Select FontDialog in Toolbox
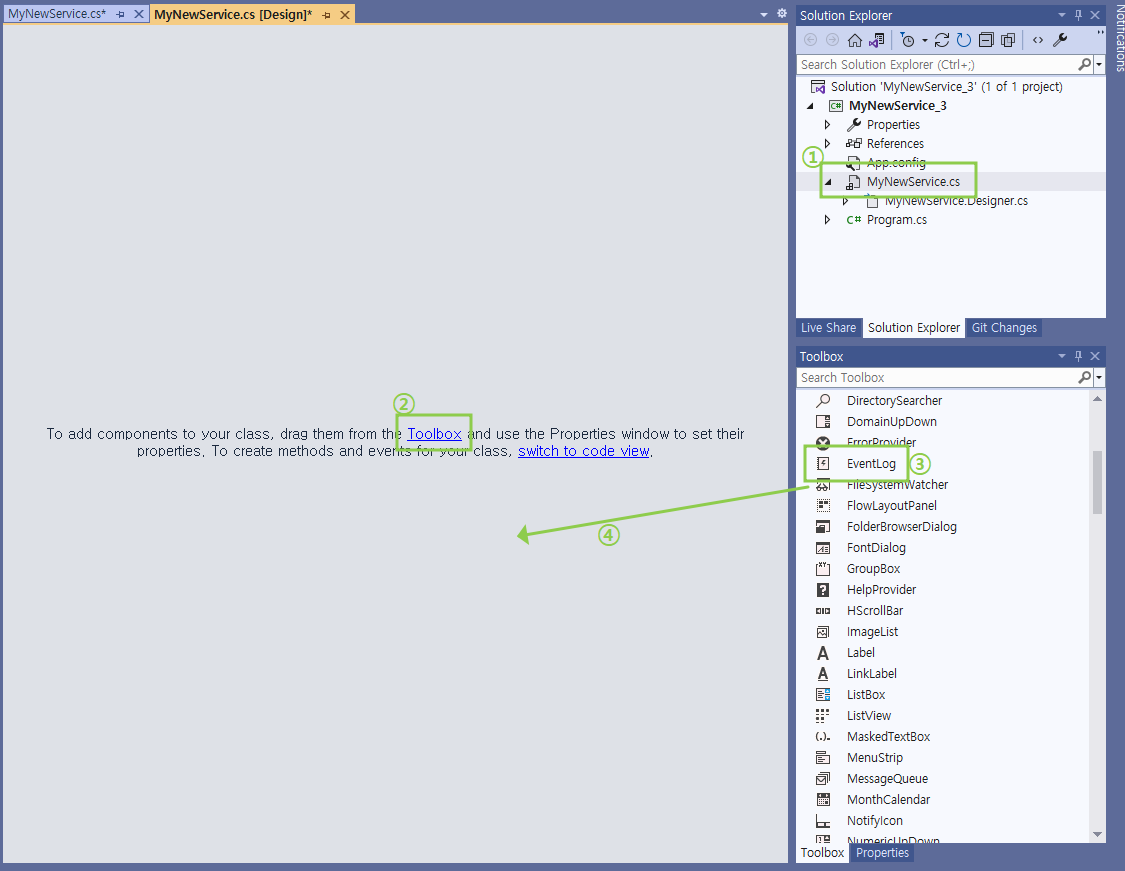The height and width of the screenshot is (871, 1125). pyautogui.click(x=876, y=548)
